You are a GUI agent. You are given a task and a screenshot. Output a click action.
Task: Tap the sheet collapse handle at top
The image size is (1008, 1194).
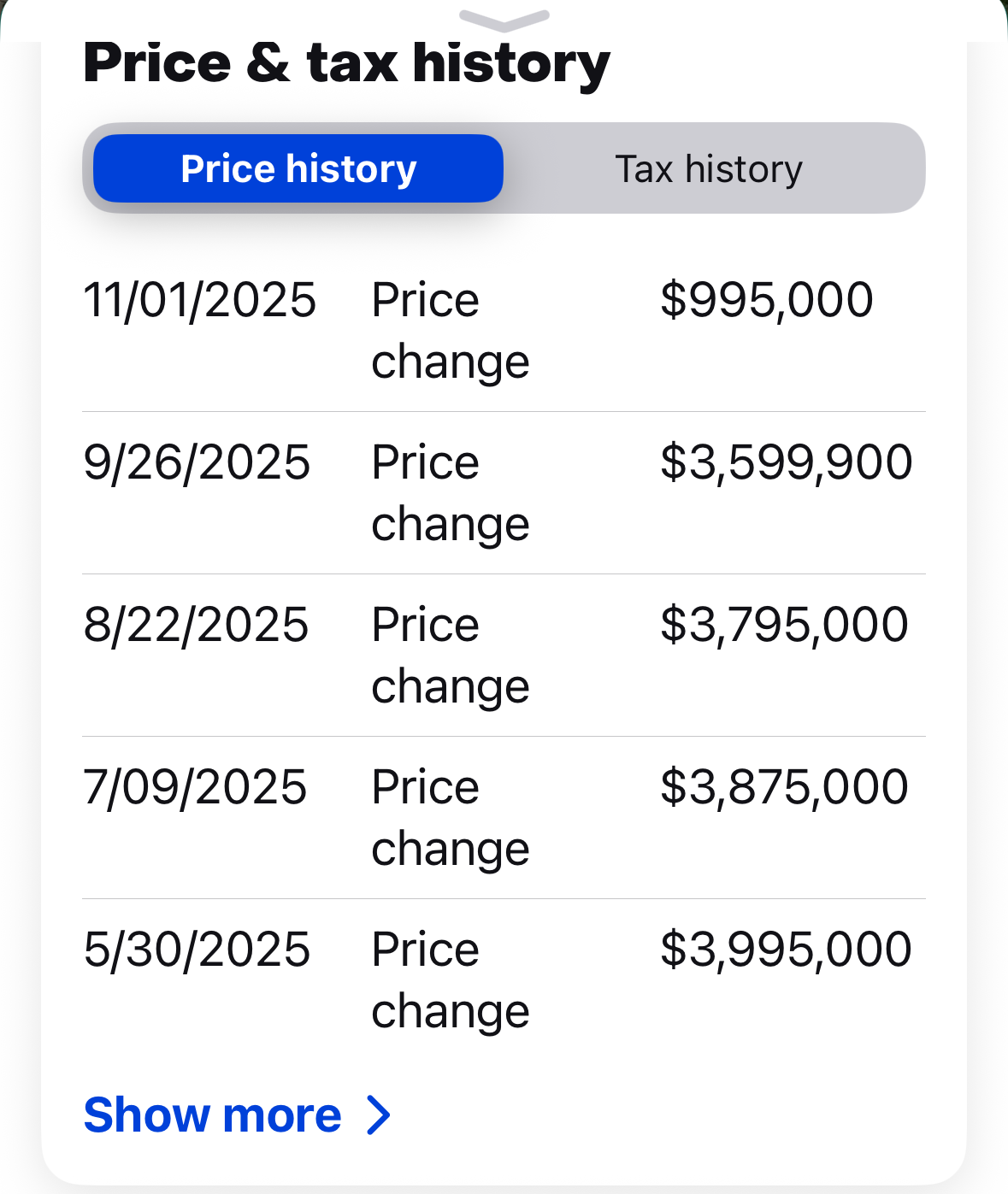[504, 19]
